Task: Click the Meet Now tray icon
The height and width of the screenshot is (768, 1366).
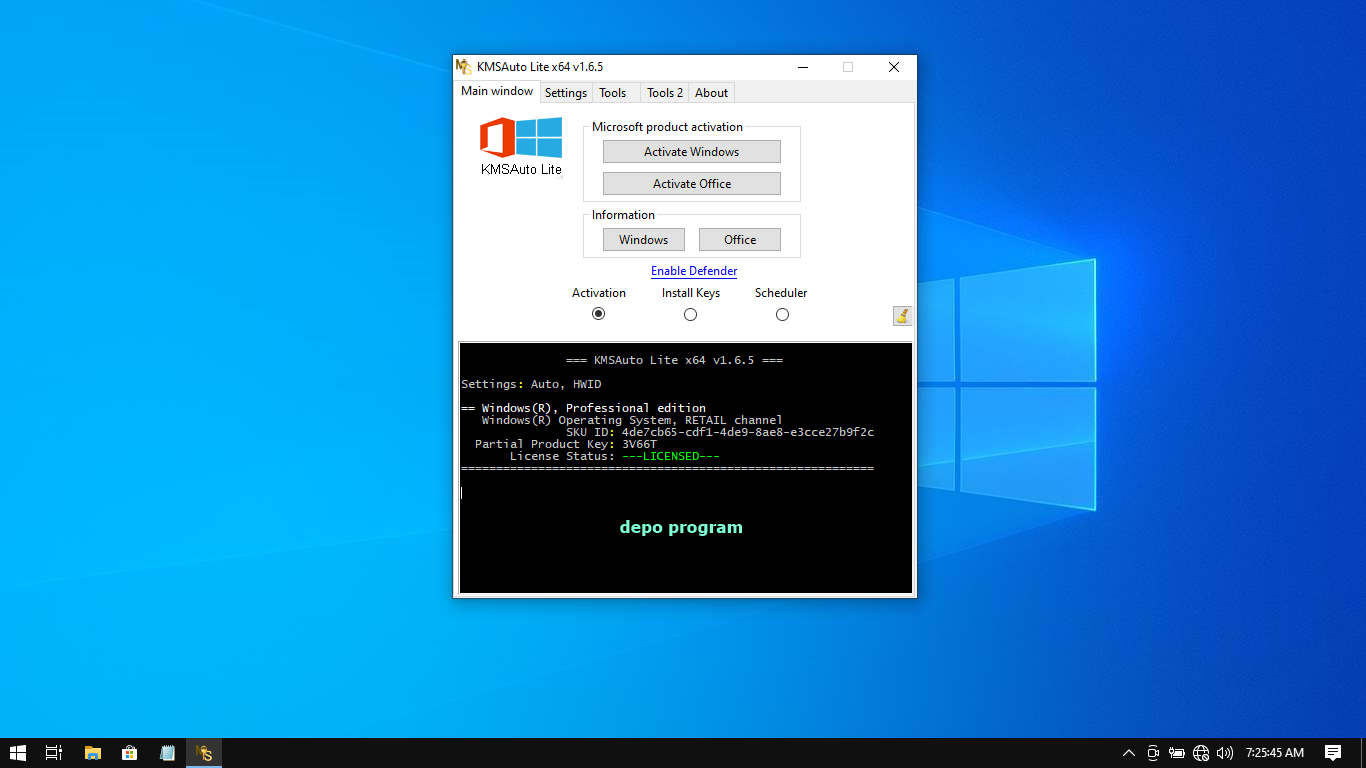Action: pos(1153,753)
